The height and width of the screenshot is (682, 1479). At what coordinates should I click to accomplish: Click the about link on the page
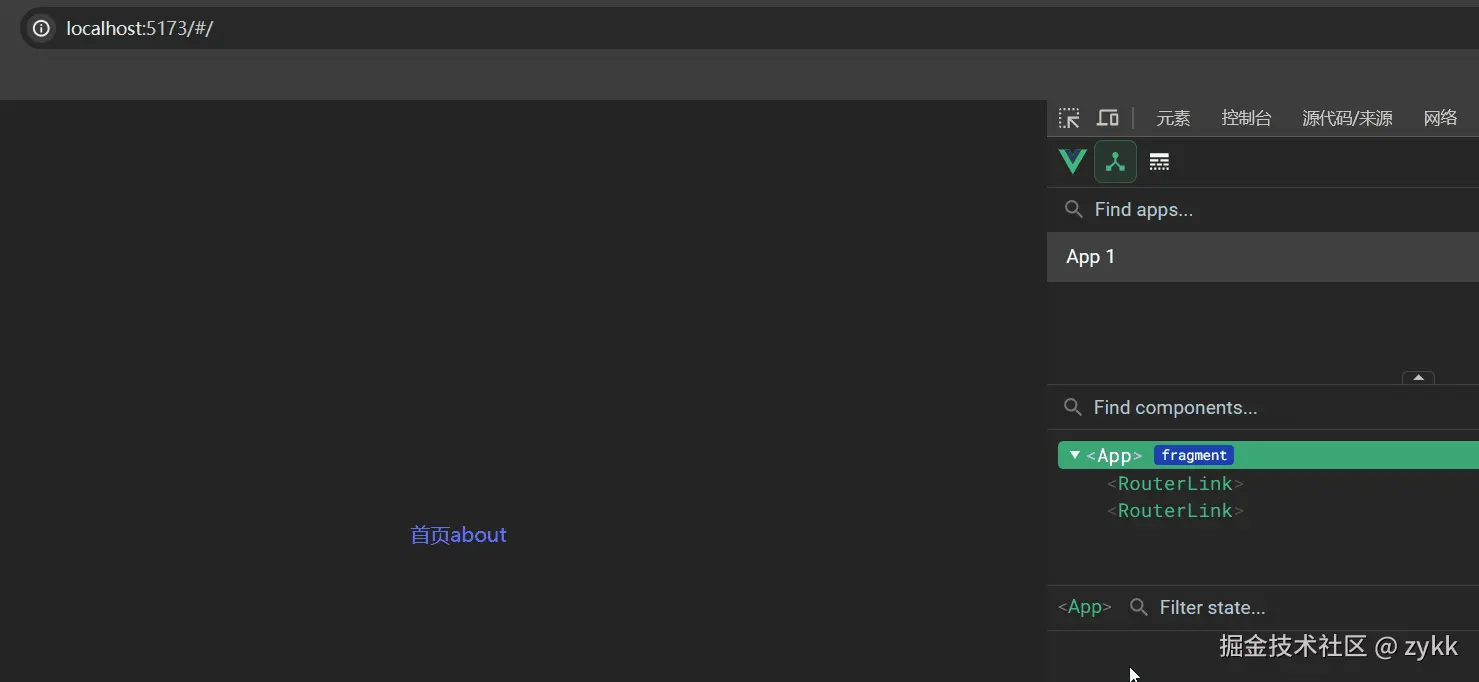[x=480, y=535]
